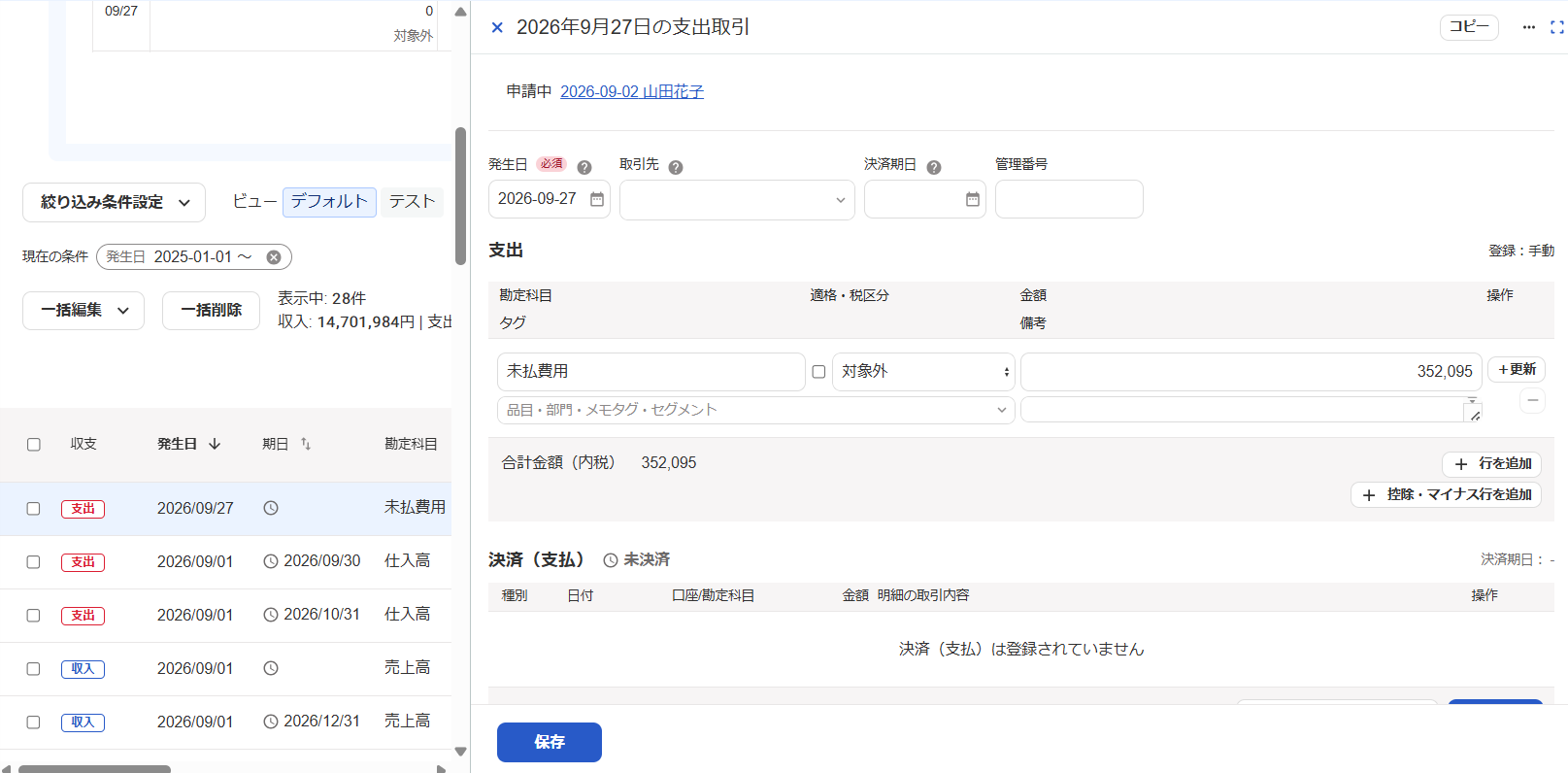Click the コピー button
The width and height of the screenshot is (1568, 773).
[x=1469, y=27]
